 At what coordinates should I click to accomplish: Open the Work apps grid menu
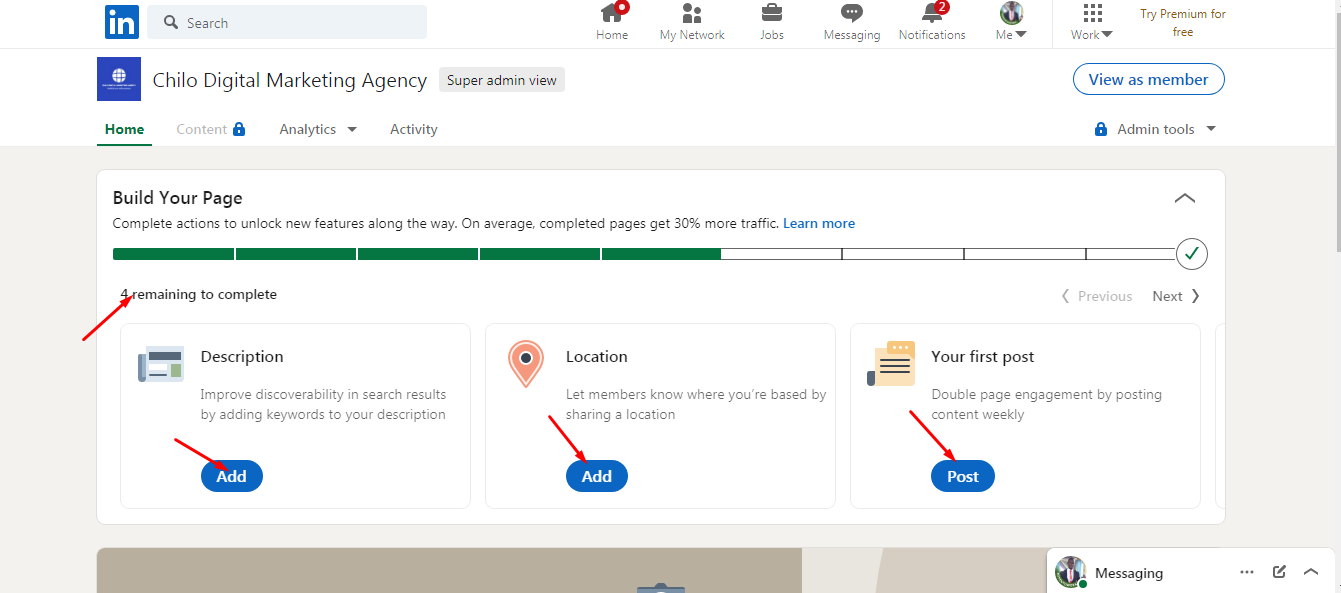pyautogui.click(x=1092, y=22)
